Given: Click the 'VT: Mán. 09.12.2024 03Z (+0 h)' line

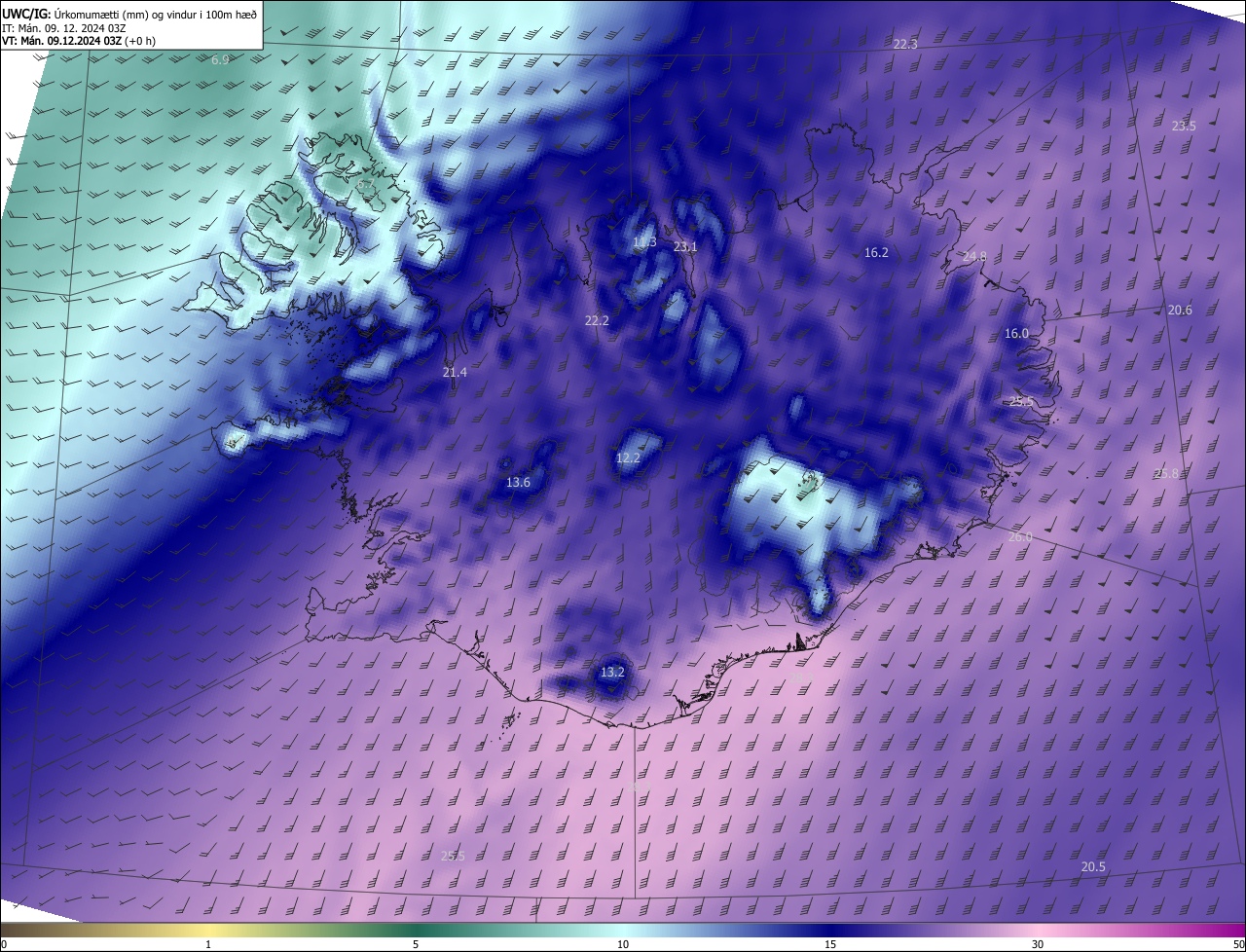Looking at the screenshot, I should point(79,41).
